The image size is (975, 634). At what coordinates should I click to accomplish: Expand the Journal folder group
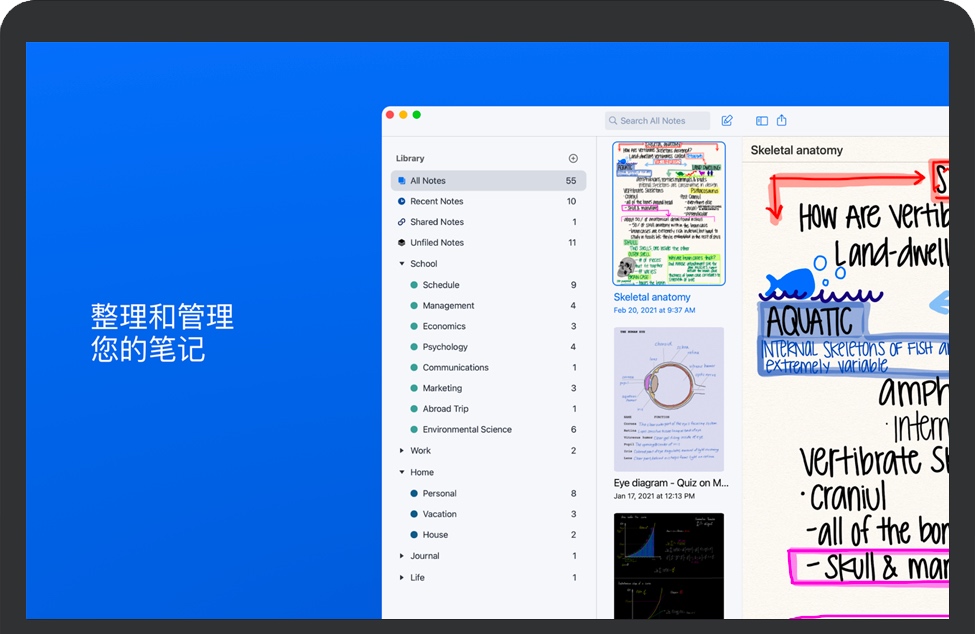(402, 556)
